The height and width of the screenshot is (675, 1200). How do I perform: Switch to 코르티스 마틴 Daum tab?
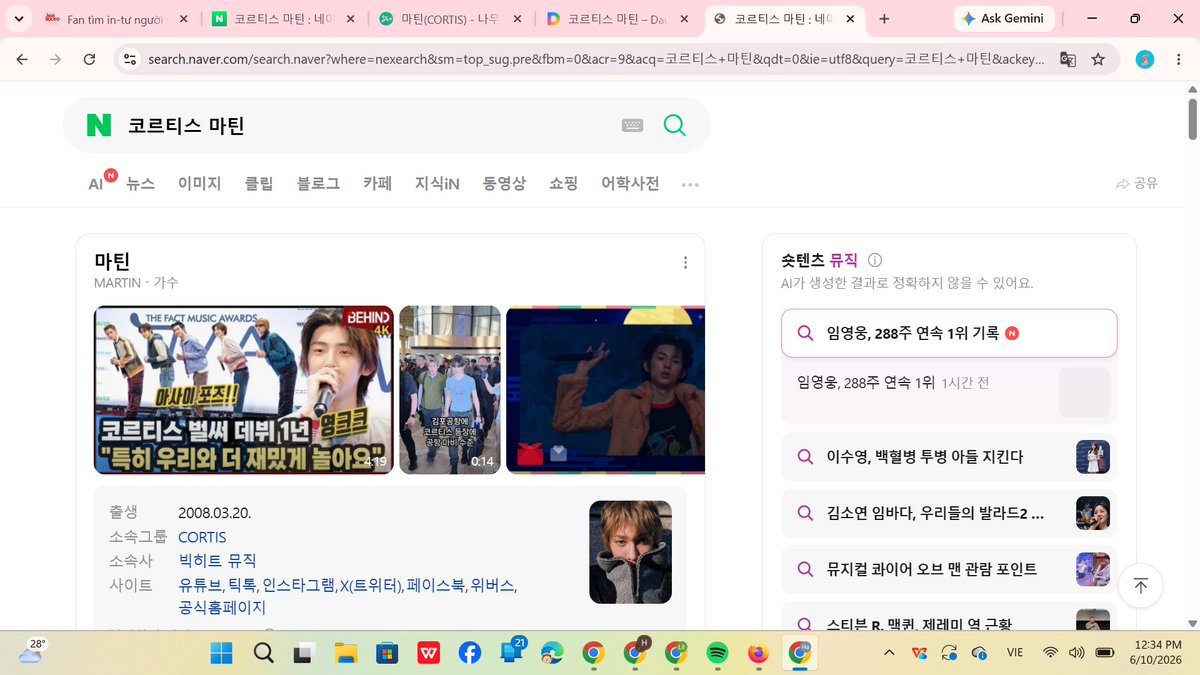pos(617,19)
